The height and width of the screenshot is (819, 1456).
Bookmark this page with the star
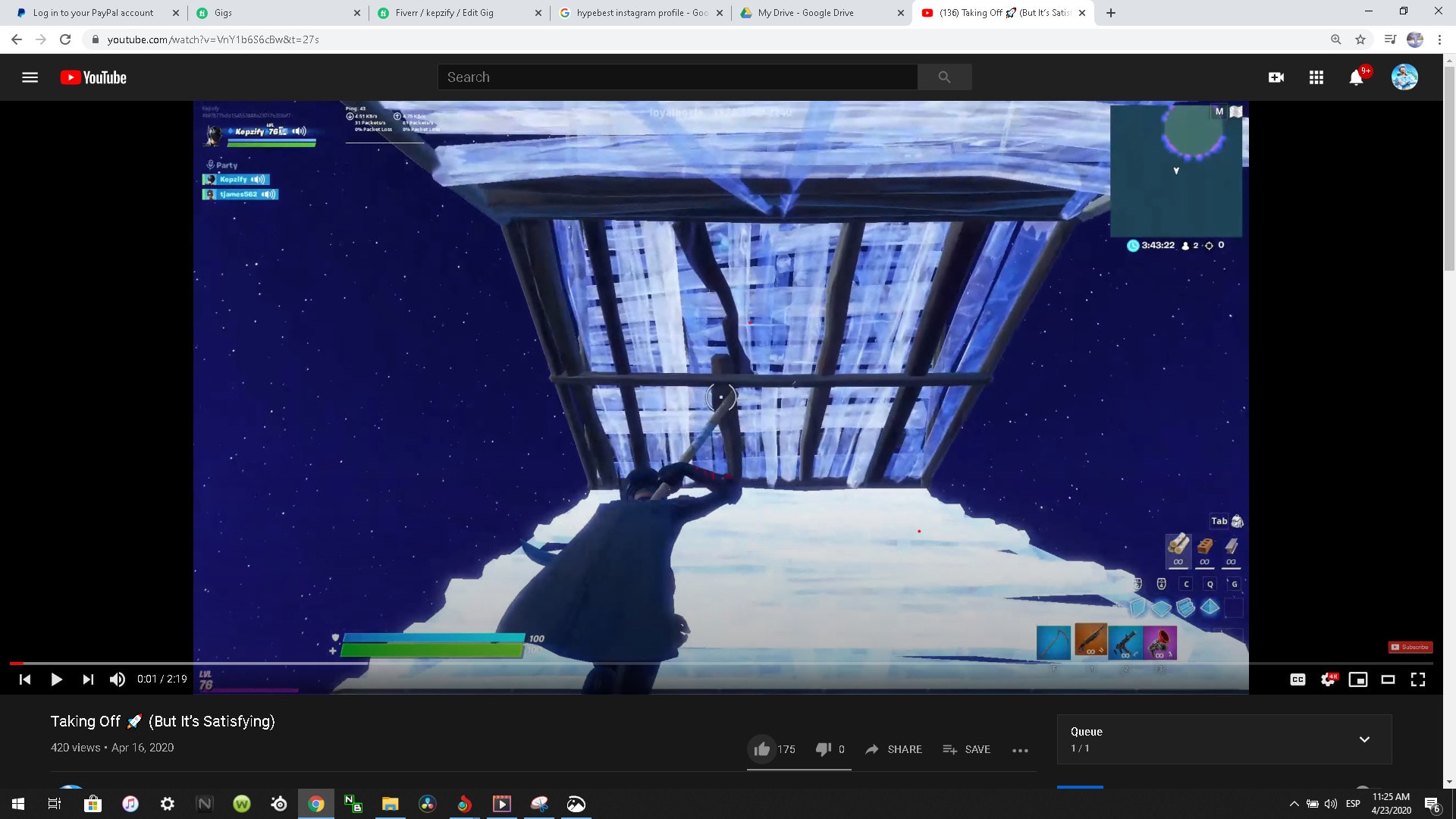pos(1360,39)
